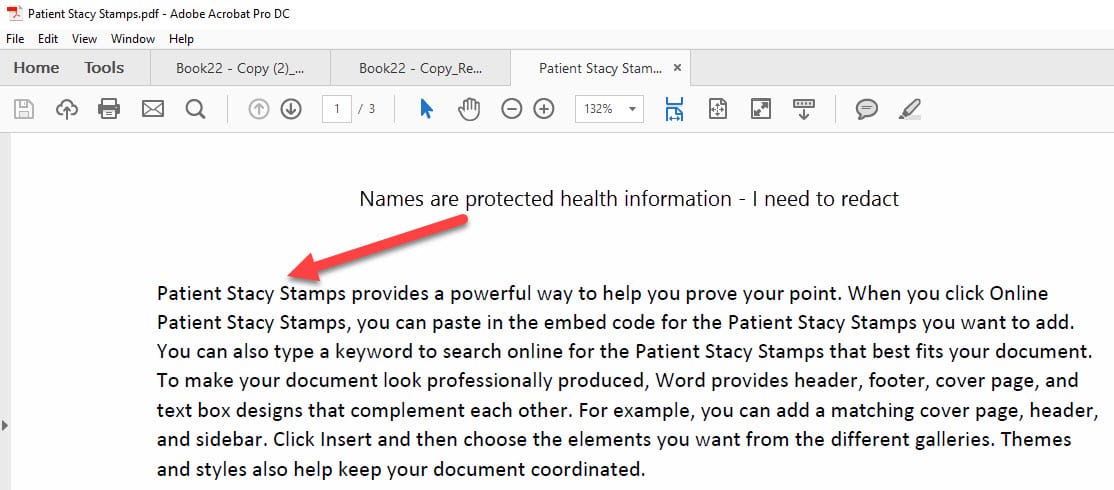Click the line starting "Patient Stacy Stamps provides"
The height and width of the screenshot is (490, 1114).
(602, 293)
